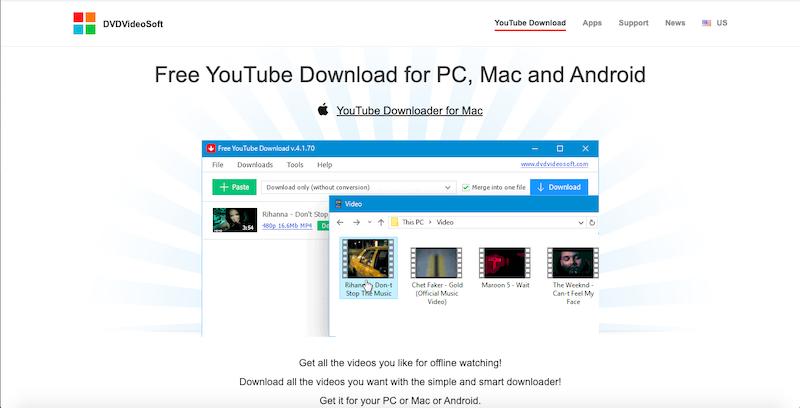Open the Tools menu in app window
The image size is (800, 408).
(295, 165)
